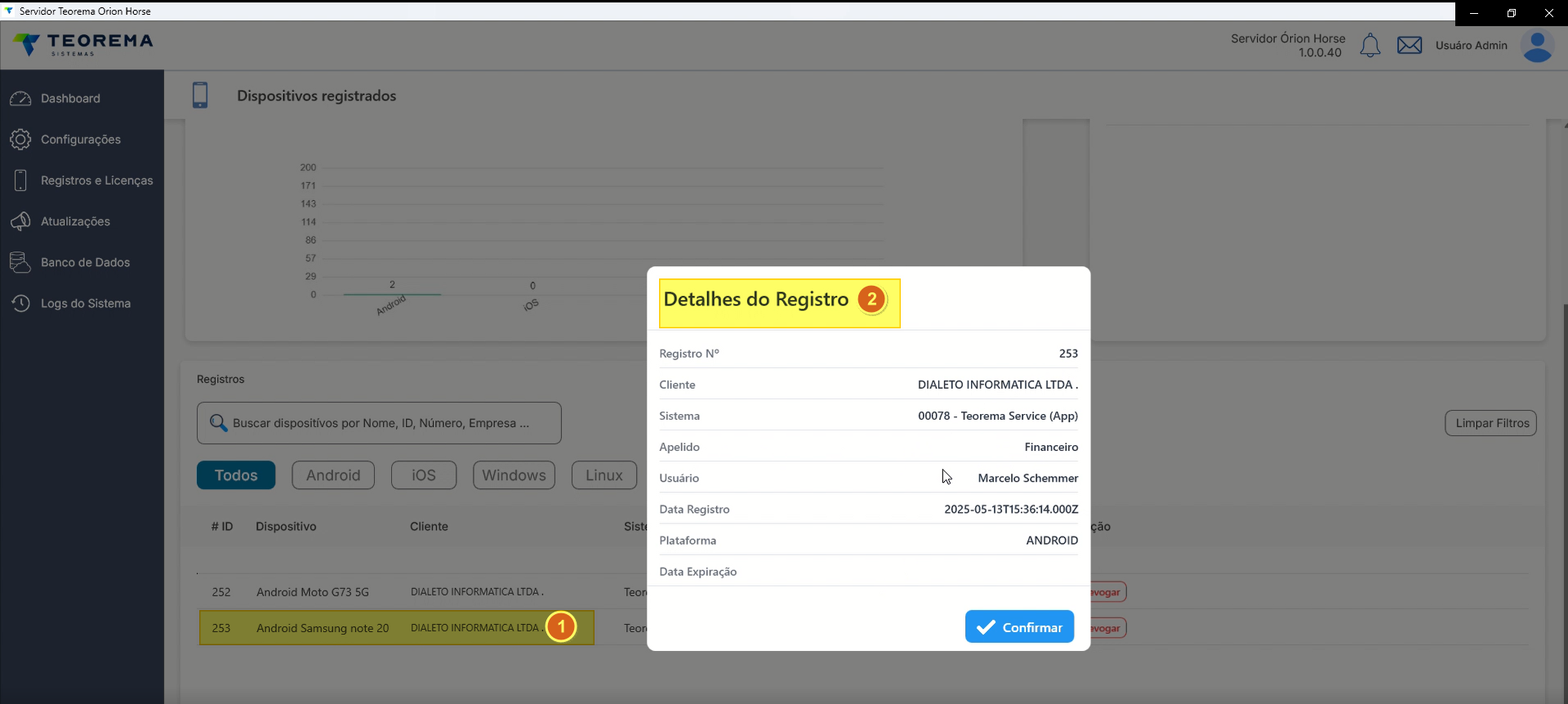
Task: Click the vertical scrollbar on the right
Action: pos(1565,502)
